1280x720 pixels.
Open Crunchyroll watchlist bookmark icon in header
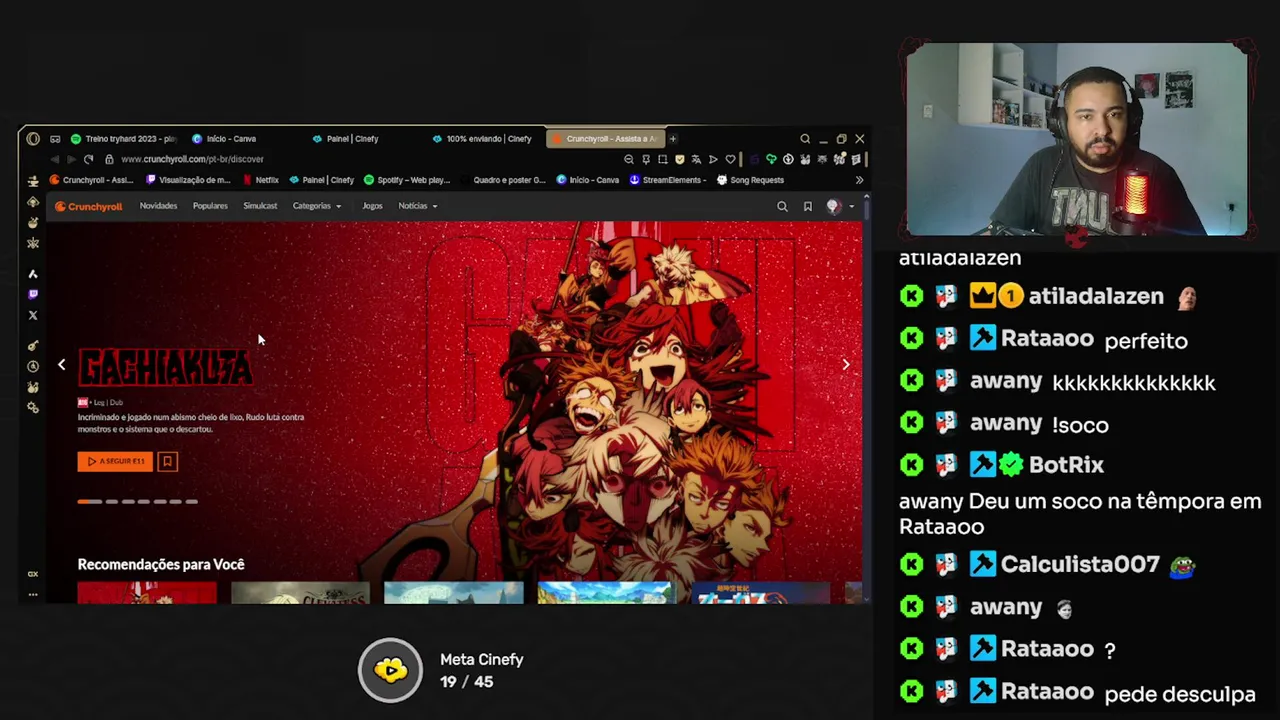[808, 206]
